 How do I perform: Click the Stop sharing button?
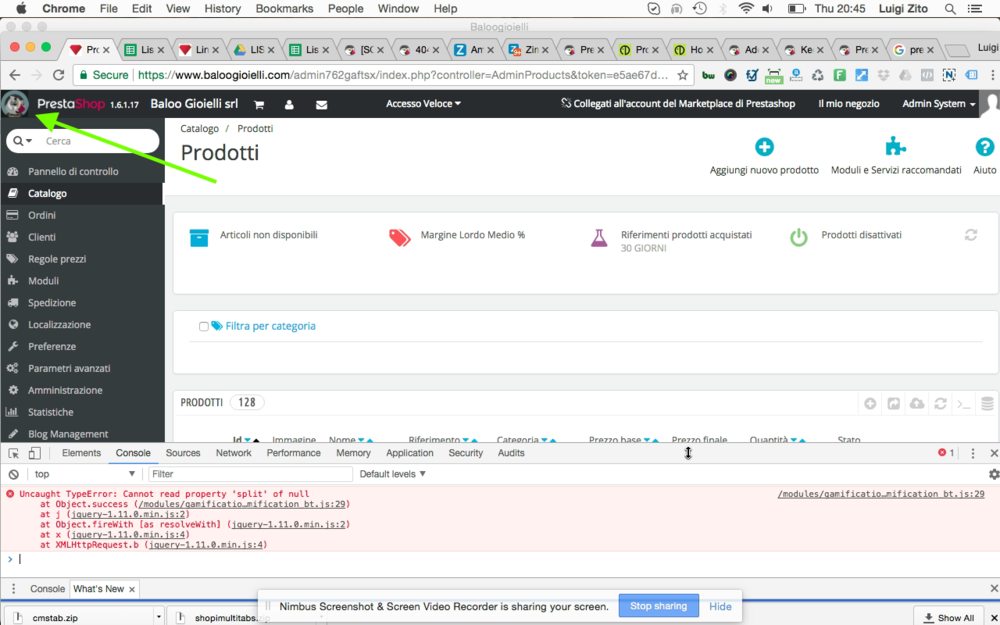click(x=658, y=605)
